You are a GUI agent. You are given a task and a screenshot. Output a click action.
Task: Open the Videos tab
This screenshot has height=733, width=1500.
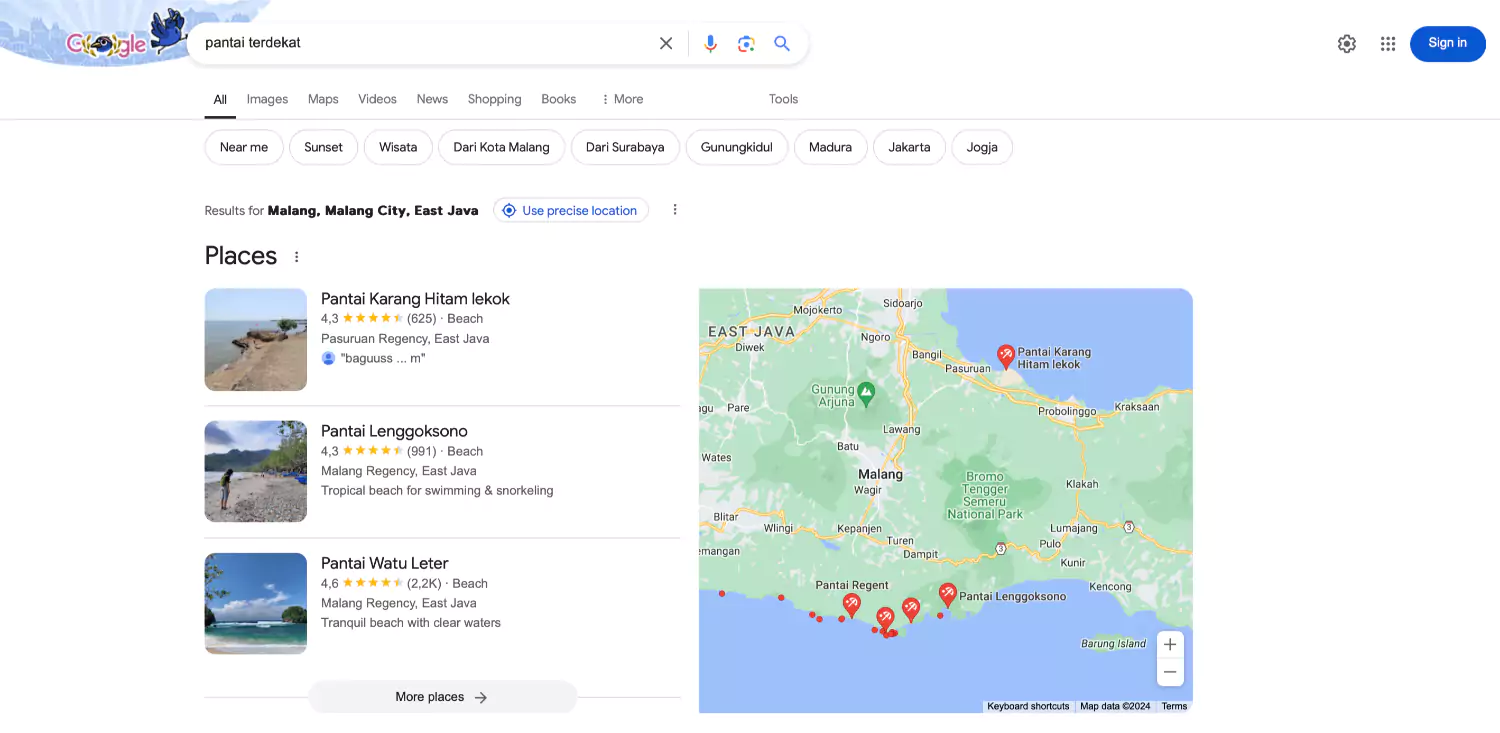pyautogui.click(x=377, y=99)
